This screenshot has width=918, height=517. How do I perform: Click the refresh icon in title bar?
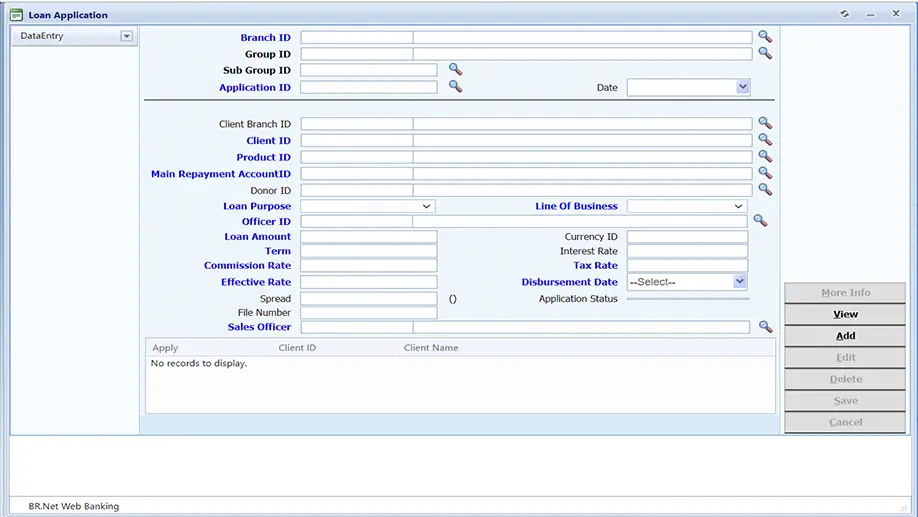[844, 13]
